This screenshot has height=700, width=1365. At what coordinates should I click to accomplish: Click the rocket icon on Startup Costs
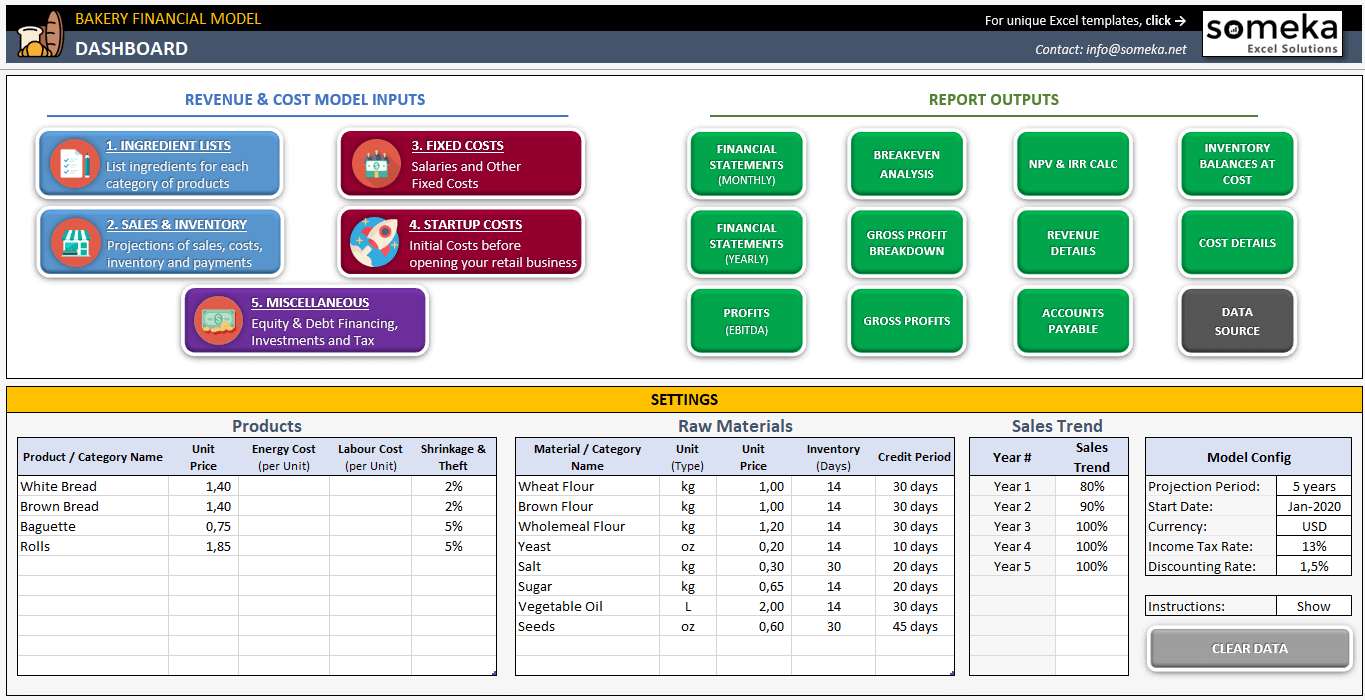tap(374, 242)
